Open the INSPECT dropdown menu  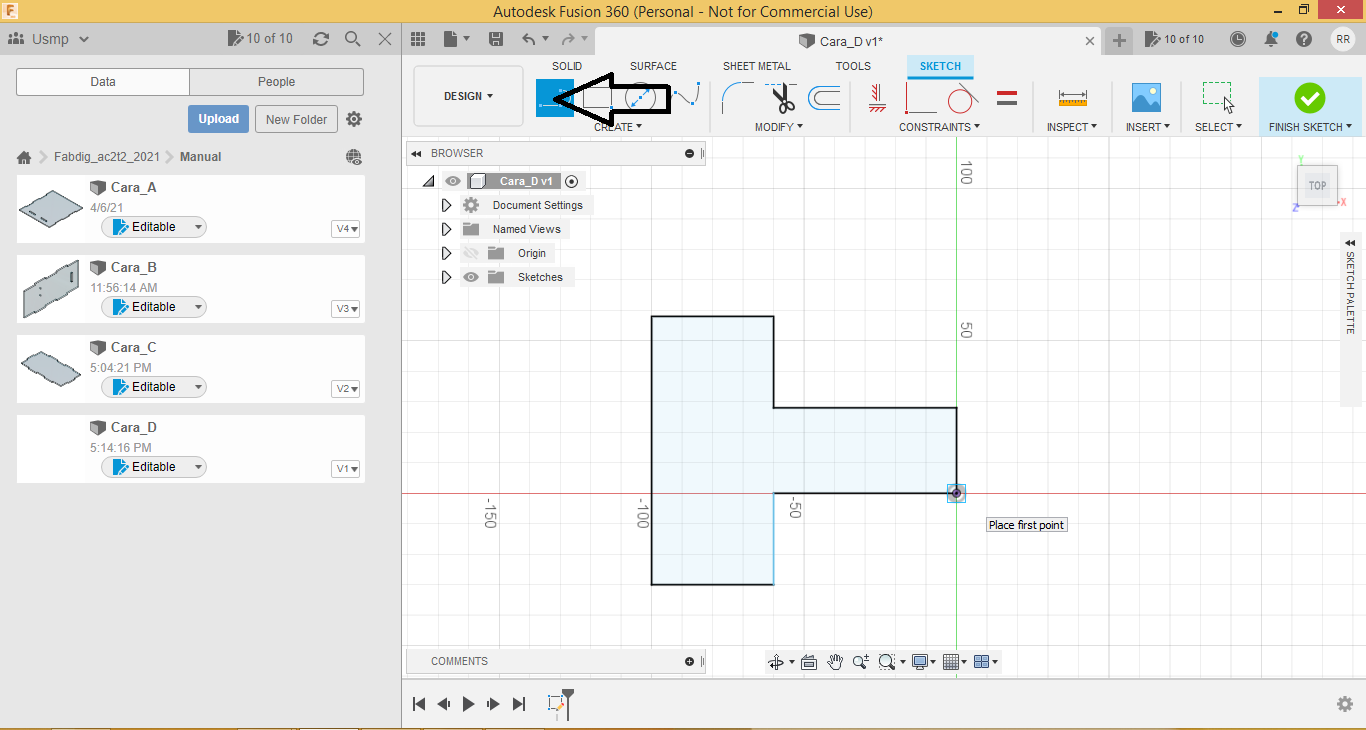(x=1072, y=127)
